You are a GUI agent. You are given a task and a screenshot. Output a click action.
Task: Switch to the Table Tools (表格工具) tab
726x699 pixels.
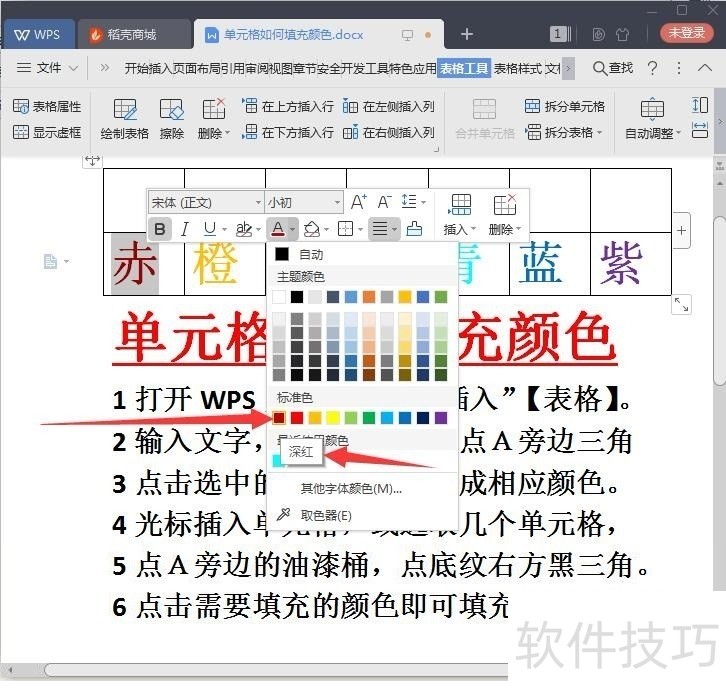[463, 69]
